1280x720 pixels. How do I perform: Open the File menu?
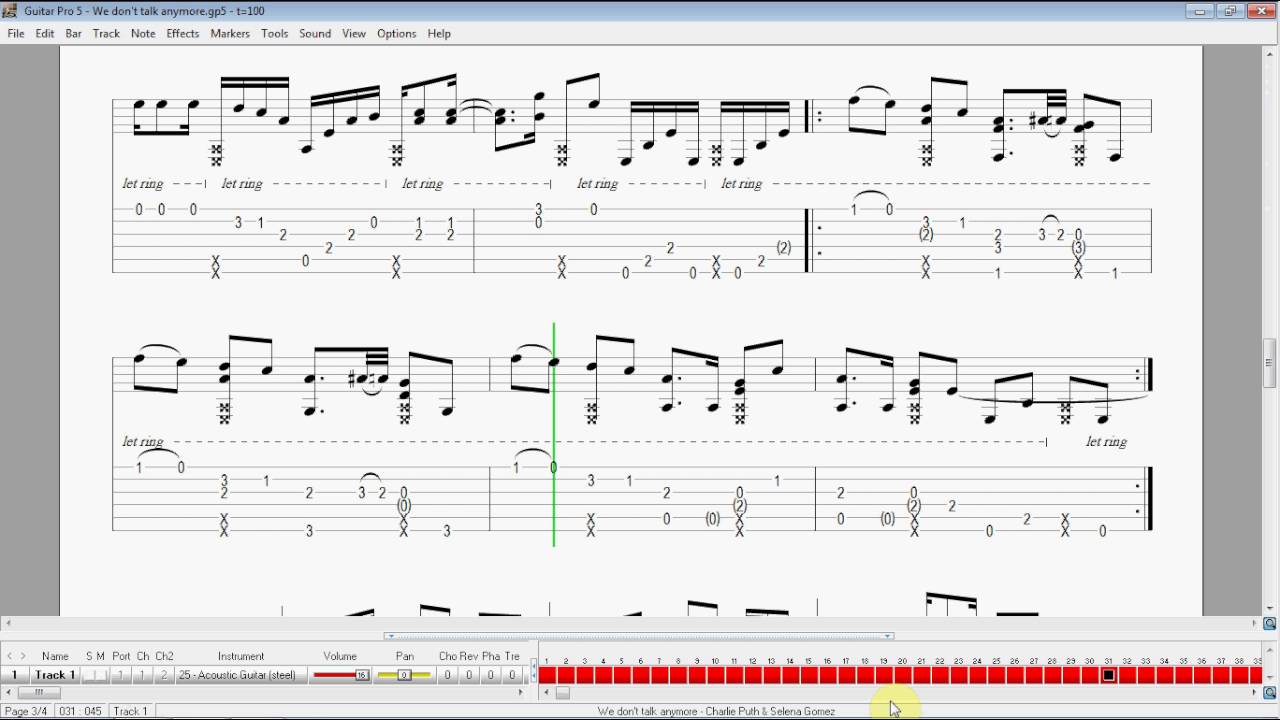(16, 33)
